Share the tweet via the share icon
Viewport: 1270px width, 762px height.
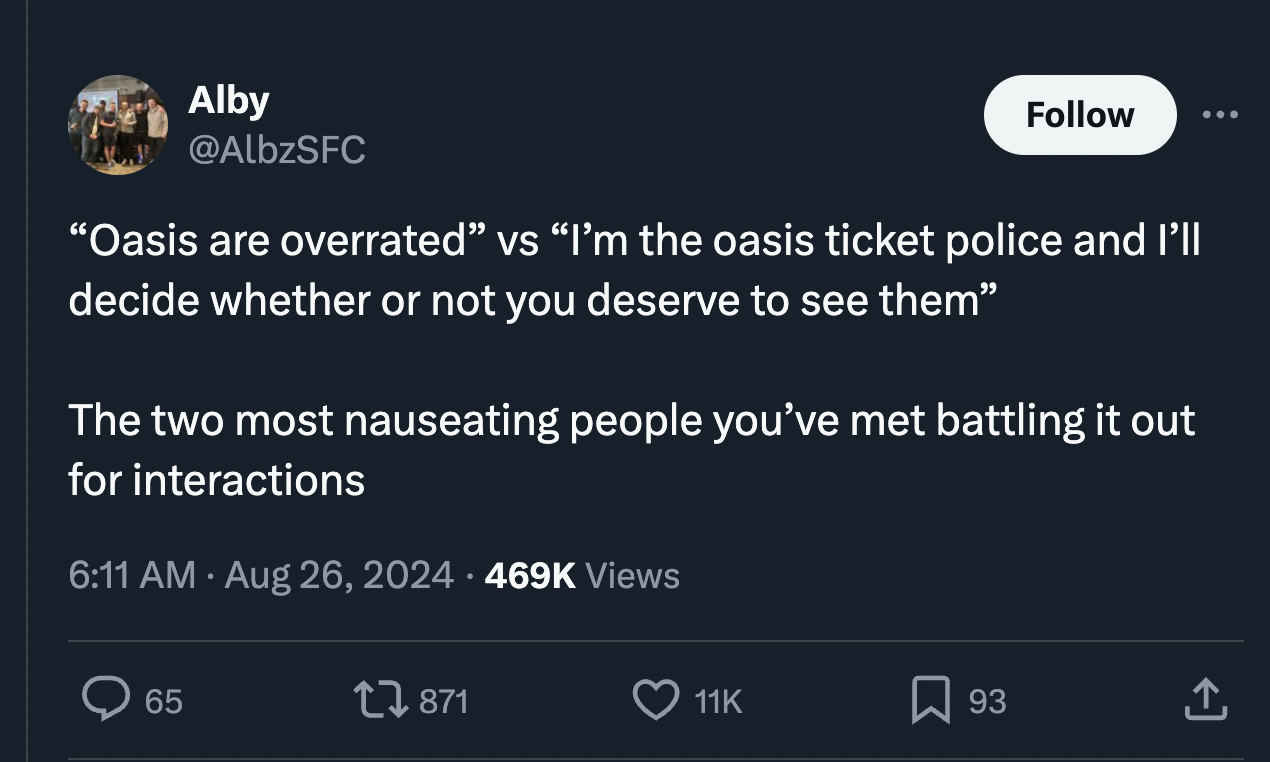pos(1205,701)
